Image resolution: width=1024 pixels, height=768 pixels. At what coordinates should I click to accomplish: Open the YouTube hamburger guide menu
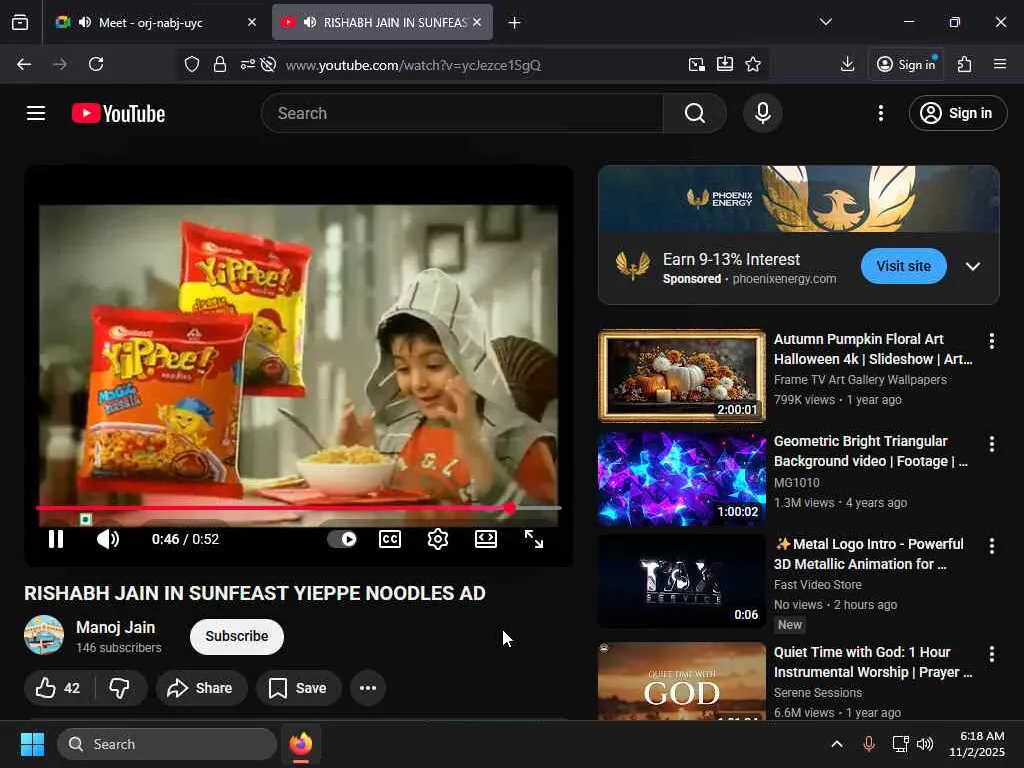36,114
